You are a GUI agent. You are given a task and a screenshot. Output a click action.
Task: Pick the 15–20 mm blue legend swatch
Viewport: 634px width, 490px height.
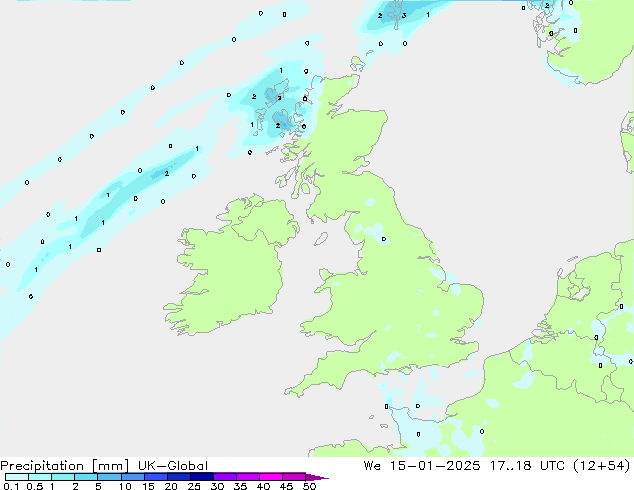[x=156, y=477]
